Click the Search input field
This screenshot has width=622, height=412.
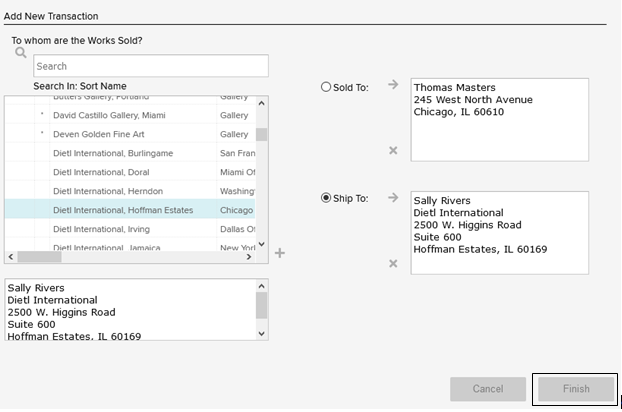(x=150, y=66)
